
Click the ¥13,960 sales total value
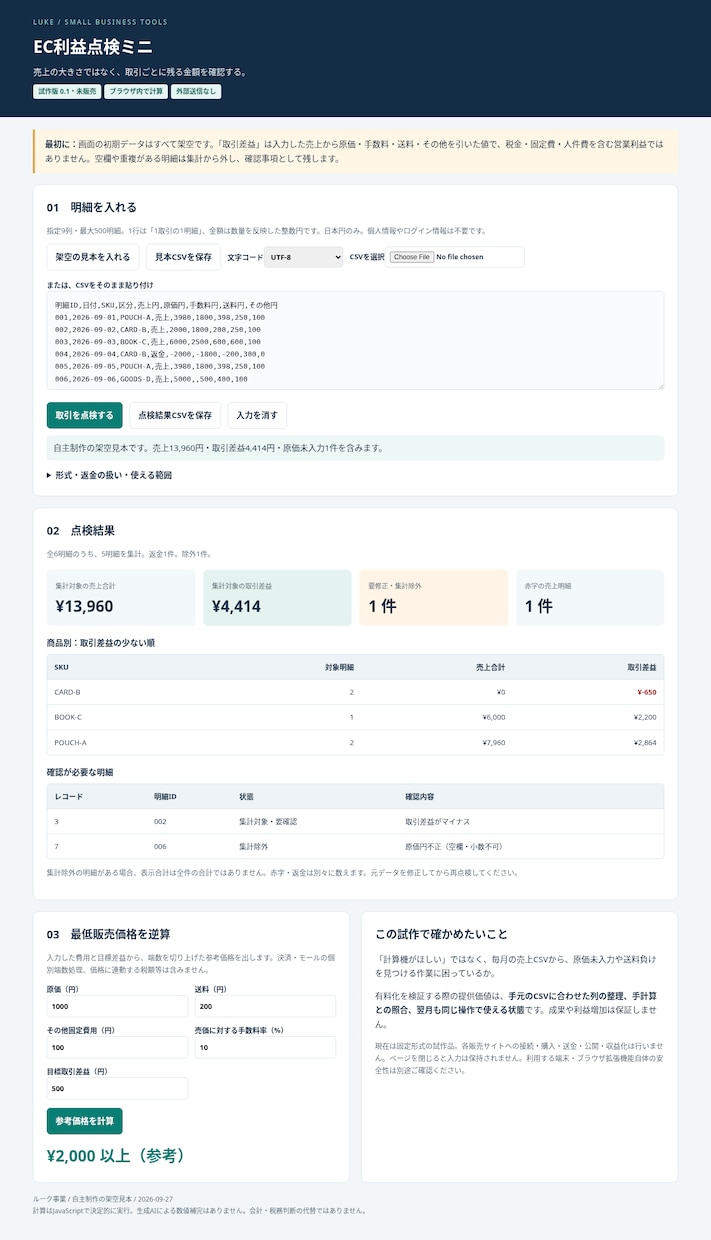(84, 606)
